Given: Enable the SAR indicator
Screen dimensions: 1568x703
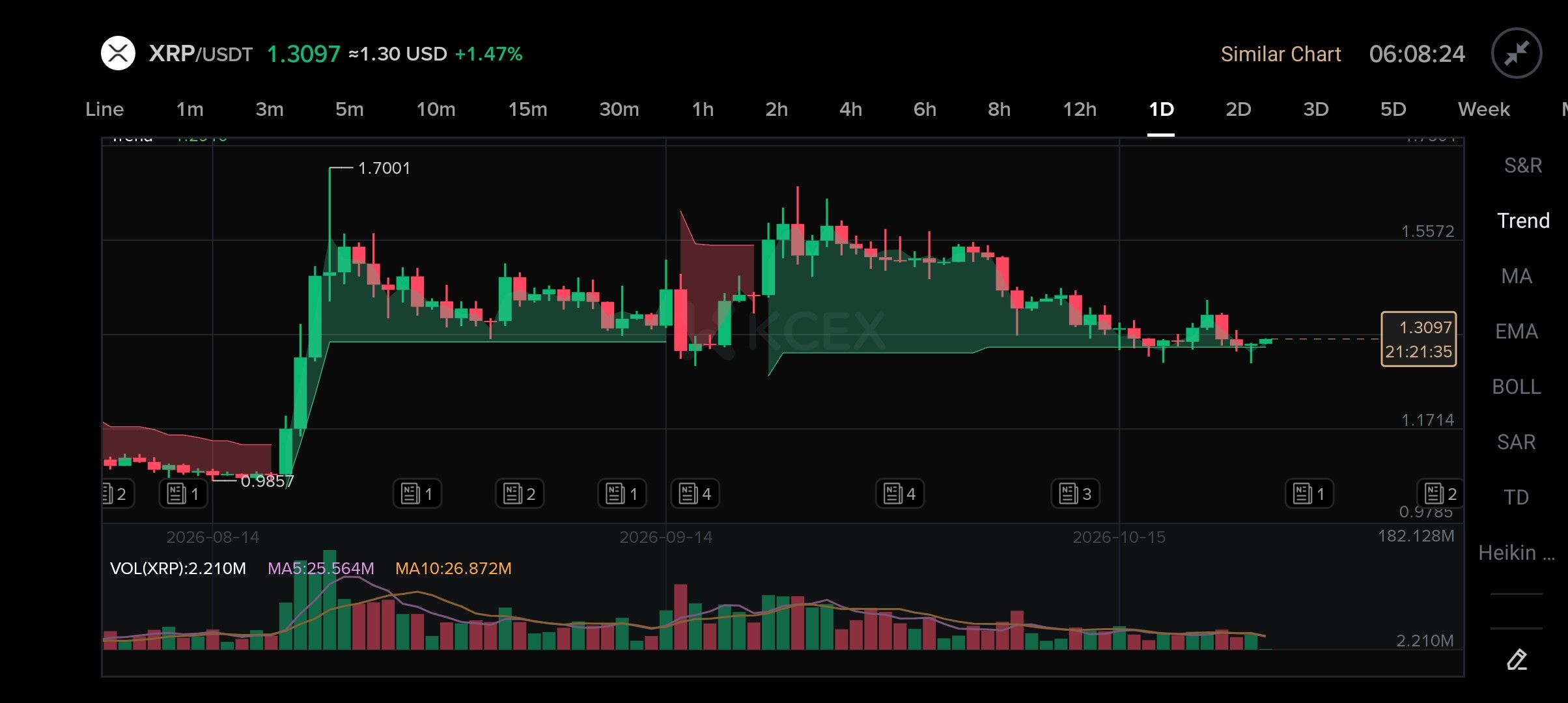Looking at the screenshot, I should click(x=1517, y=442).
